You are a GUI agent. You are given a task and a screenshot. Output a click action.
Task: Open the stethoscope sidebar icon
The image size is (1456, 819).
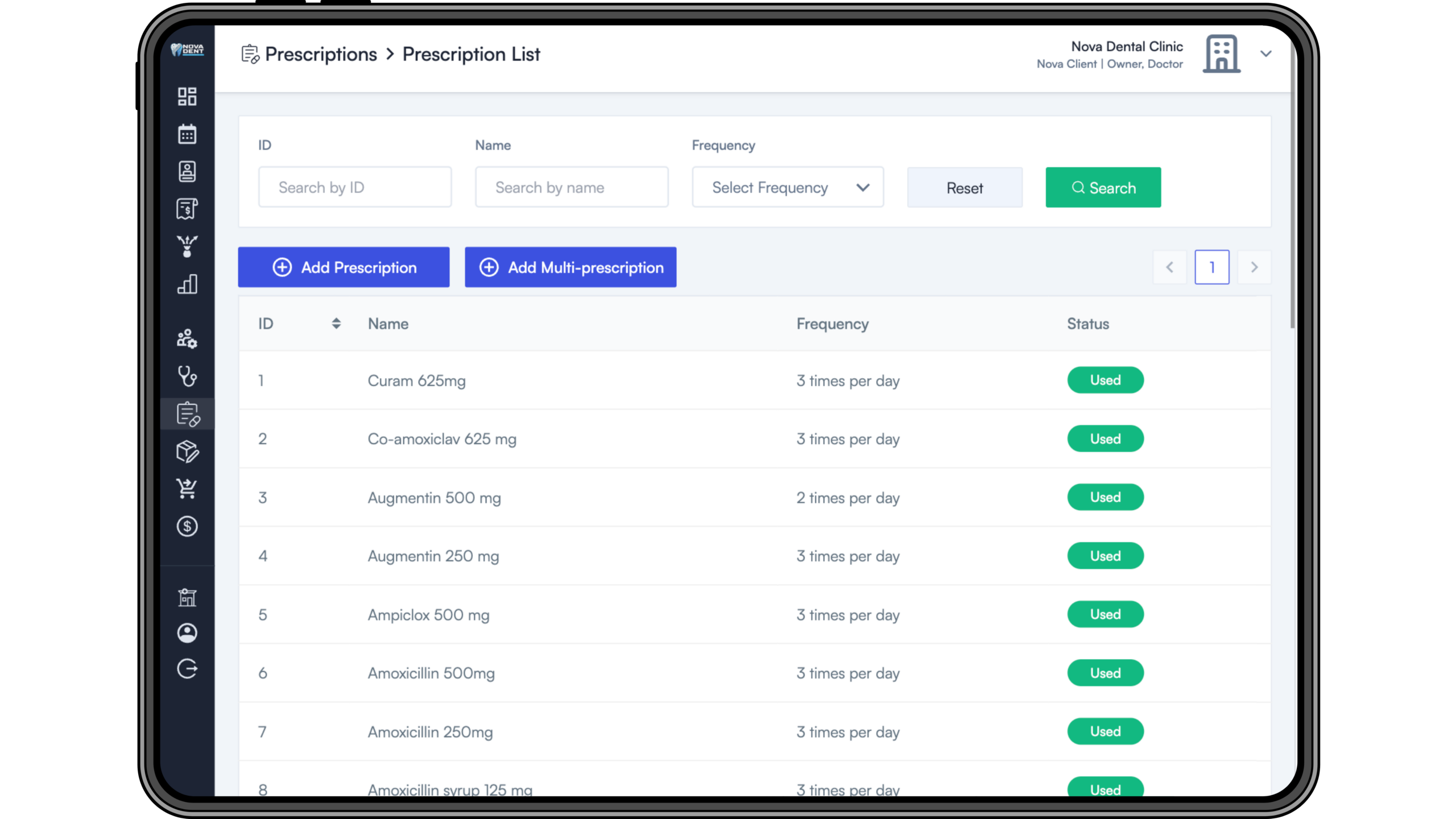(187, 376)
